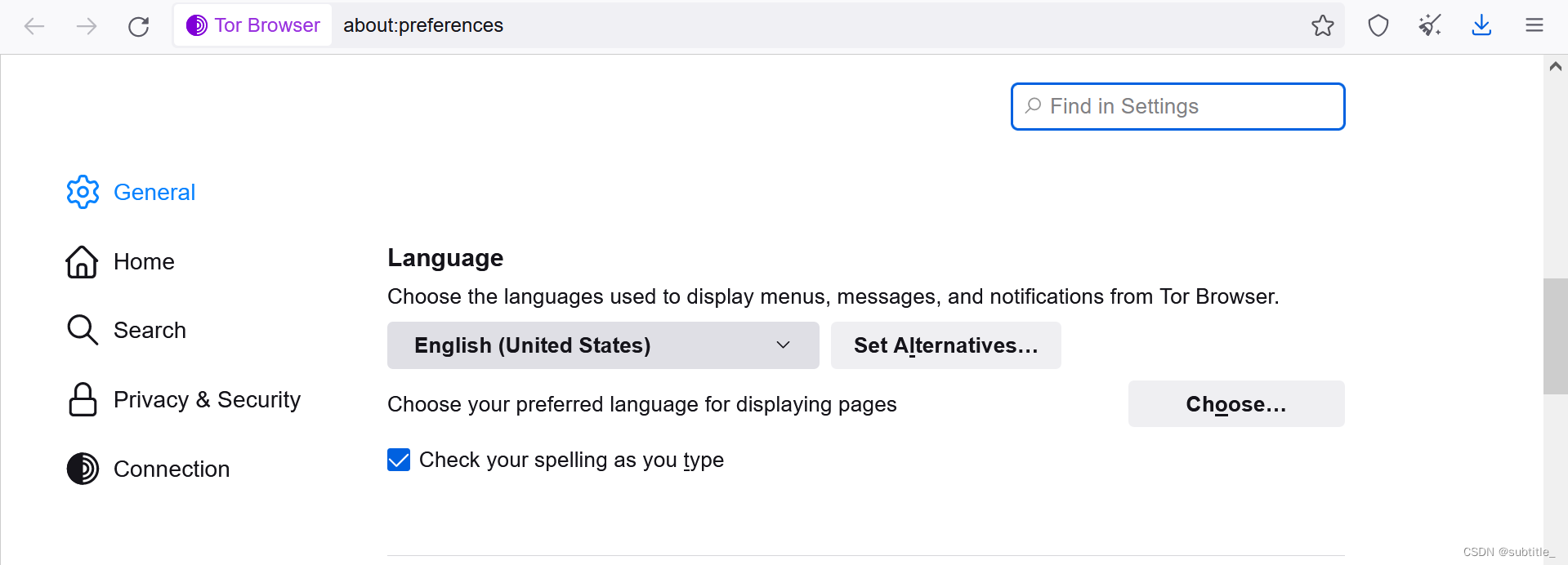
Task: Click the Privacy & Security lock icon
Action: (x=83, y=399)
